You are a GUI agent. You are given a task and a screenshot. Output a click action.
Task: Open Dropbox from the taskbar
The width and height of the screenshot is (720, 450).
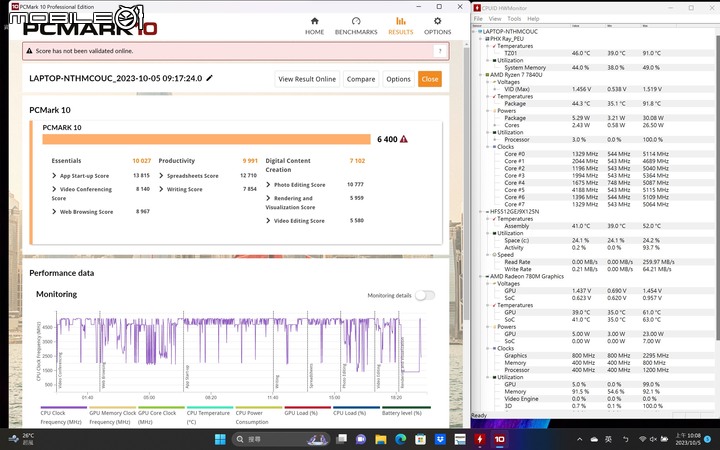[x=440, y=439]
